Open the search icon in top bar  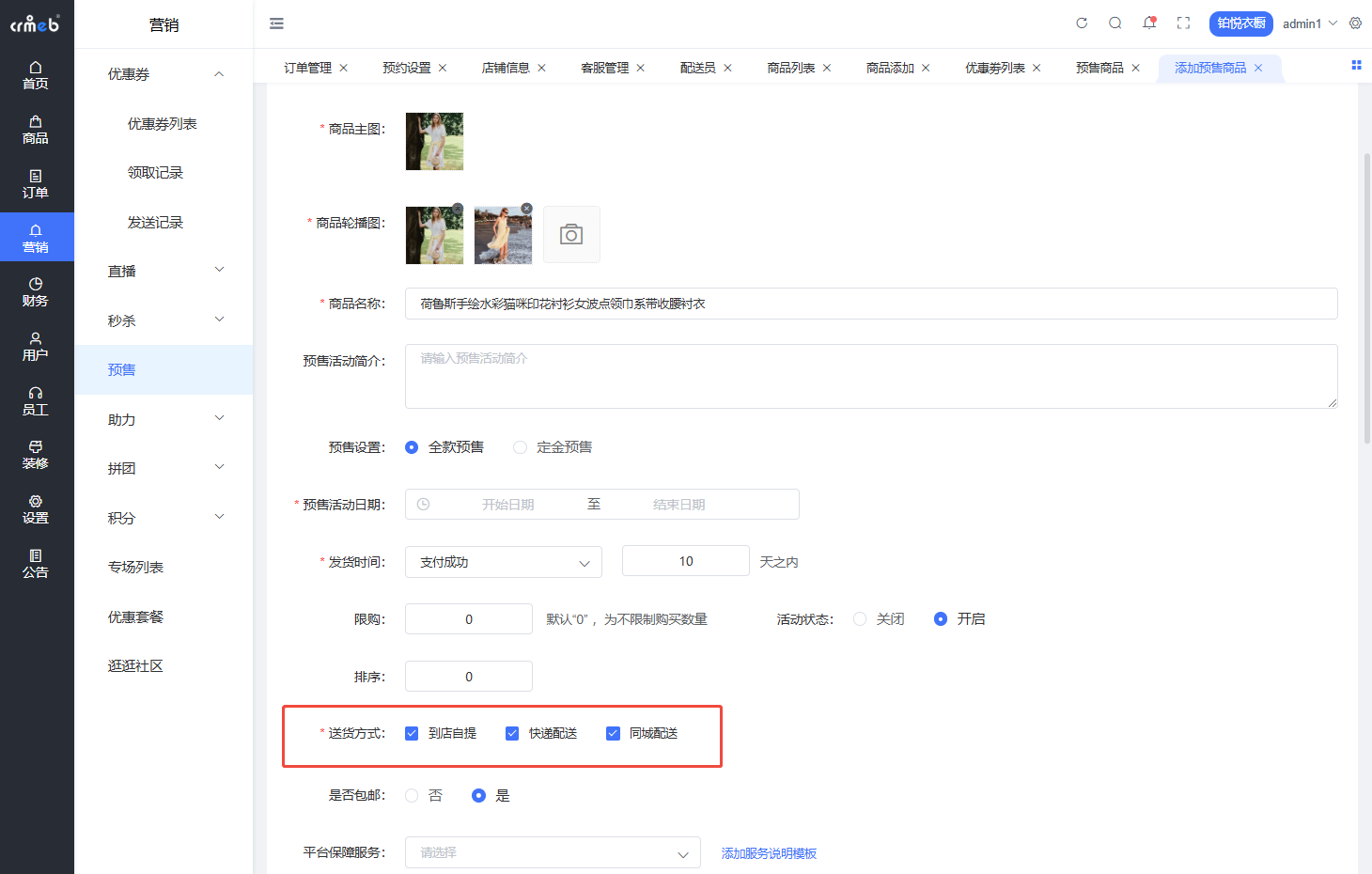(1115, 23)
